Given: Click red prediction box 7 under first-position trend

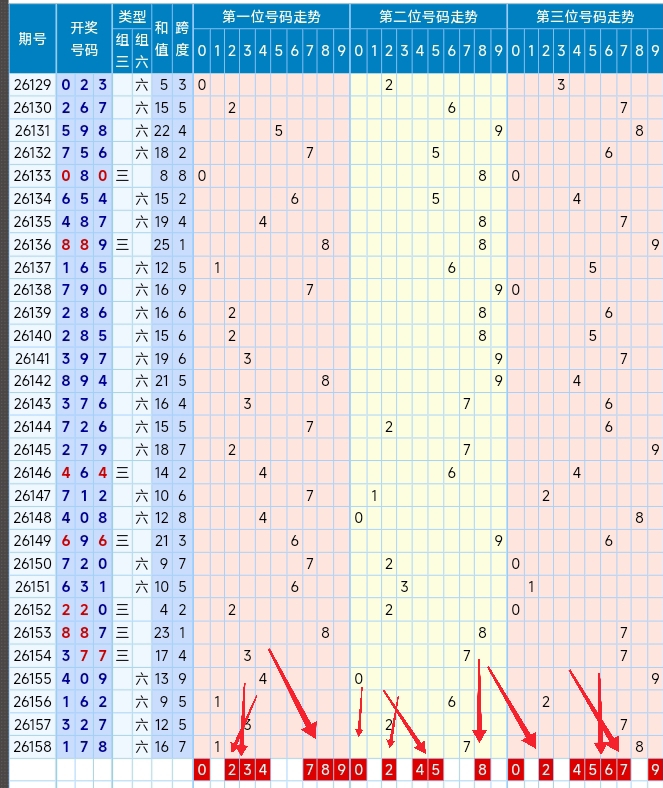Looking at the screenshot, I should click(310, 769).
